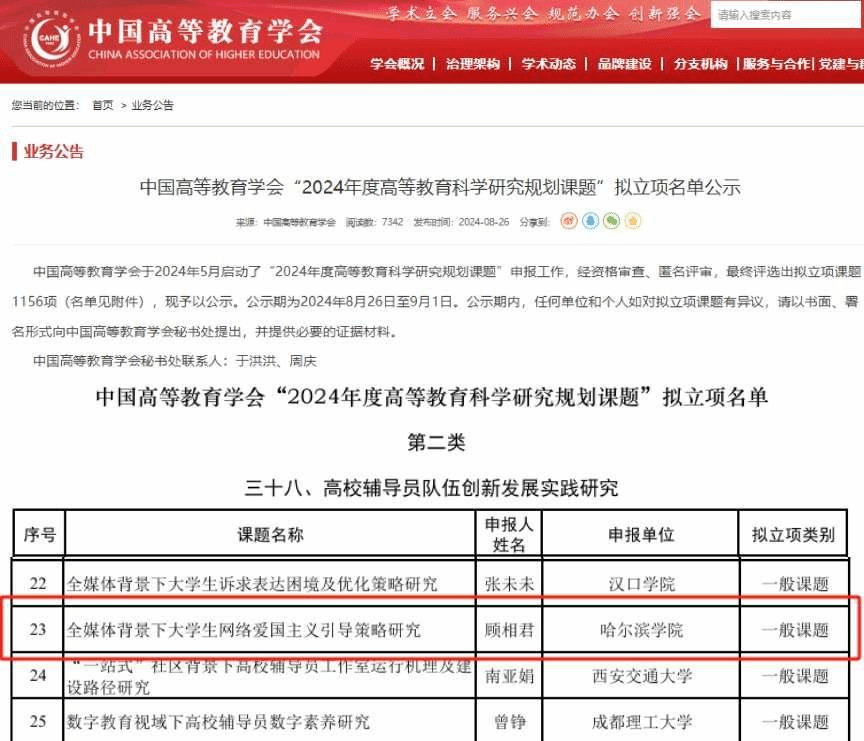Open the 学术动态 menu

click(549, 64)
